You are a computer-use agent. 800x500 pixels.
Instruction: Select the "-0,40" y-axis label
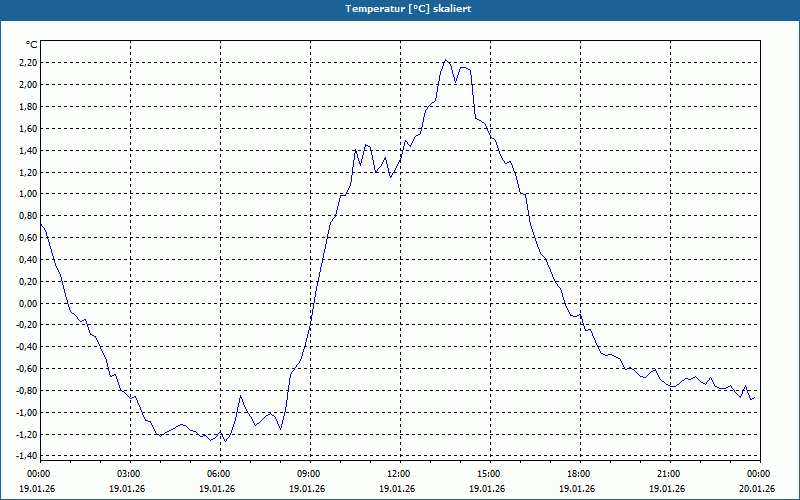point(27,347)
